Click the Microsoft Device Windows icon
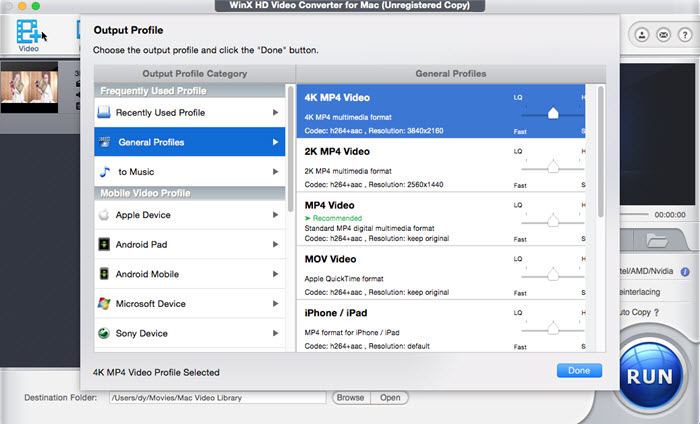 tap(104, 303)
